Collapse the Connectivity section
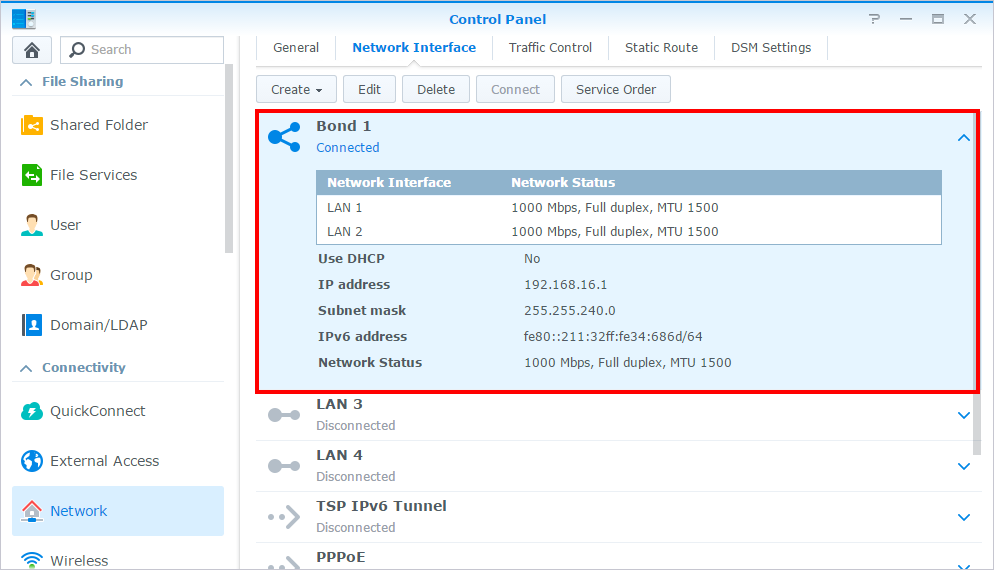 pos(26,368)
